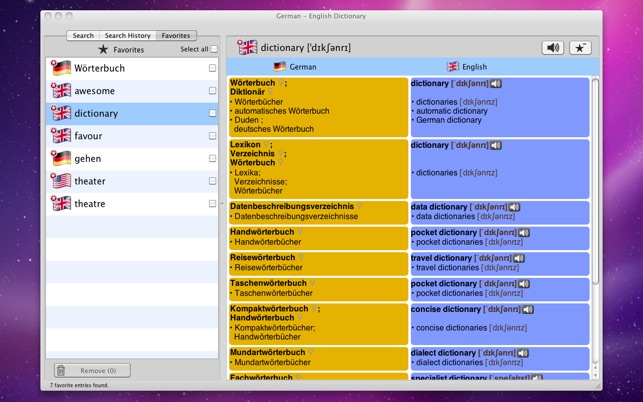Select 'gehen' in favorites list
Image resolution: width=643 pixels, height=402 pixels.
pyautogui.click(x=132, y=158)
